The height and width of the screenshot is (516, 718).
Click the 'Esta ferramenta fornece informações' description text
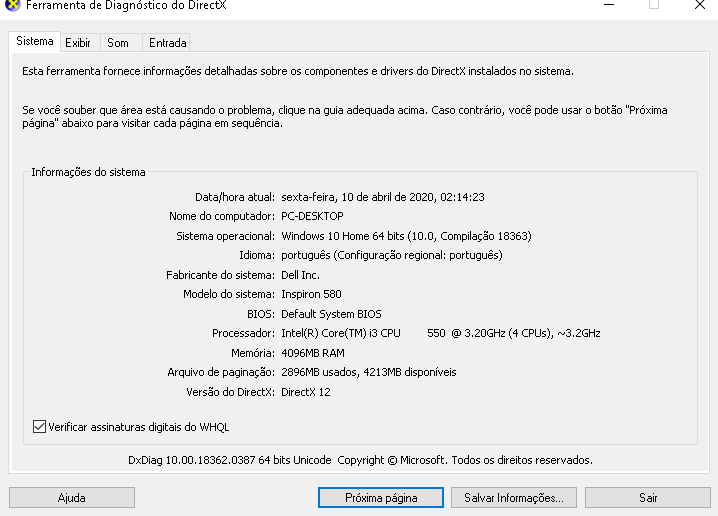tap(298, 71)
